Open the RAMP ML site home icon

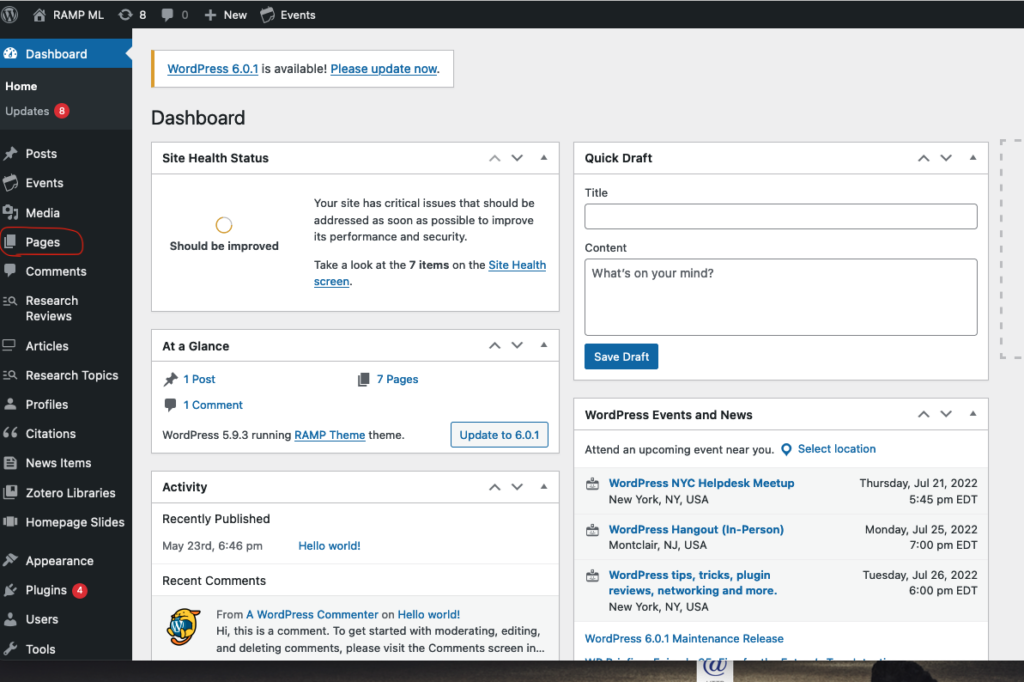(39, 15)
